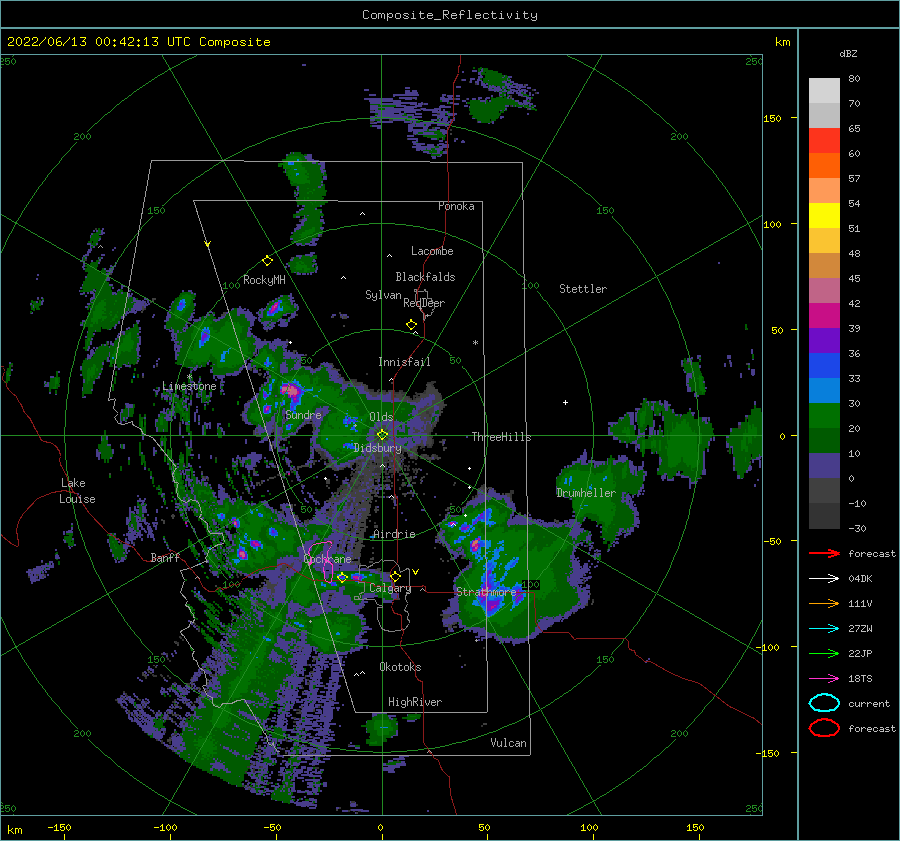Click the cyan 27ZW arrow icon
Image resolution: width=900 pixels, height=841 pixels.
click(824, 629)
